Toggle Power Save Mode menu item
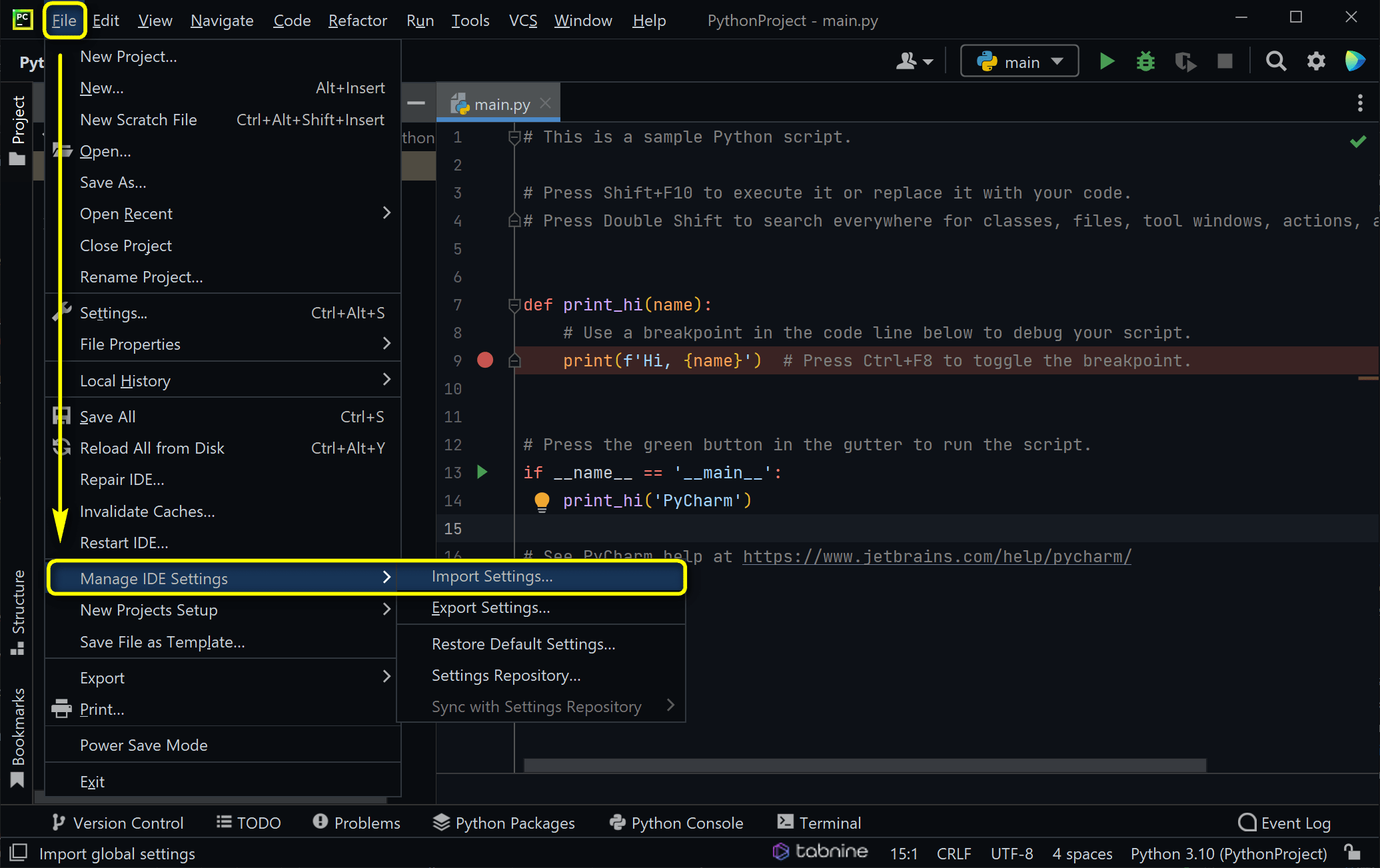 click(x=223, y=745)
